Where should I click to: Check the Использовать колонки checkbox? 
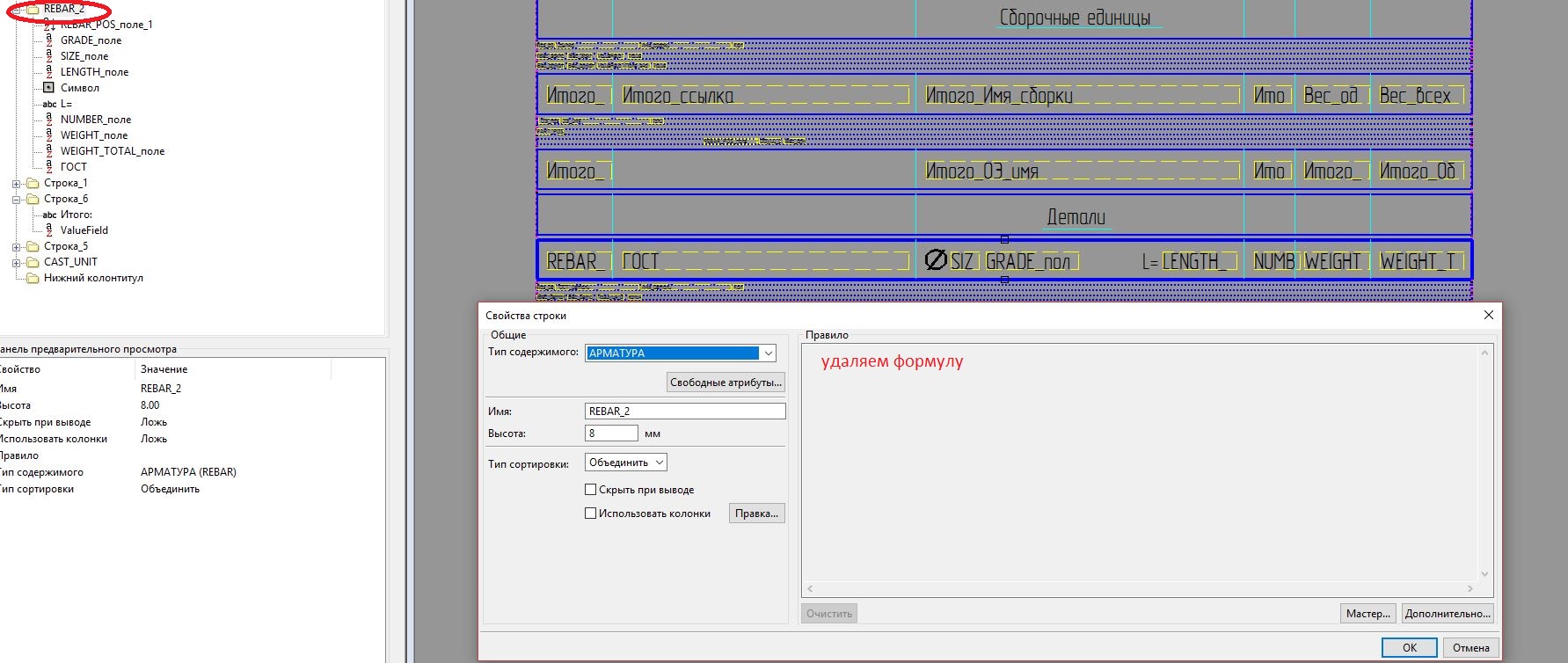point(591,514)
